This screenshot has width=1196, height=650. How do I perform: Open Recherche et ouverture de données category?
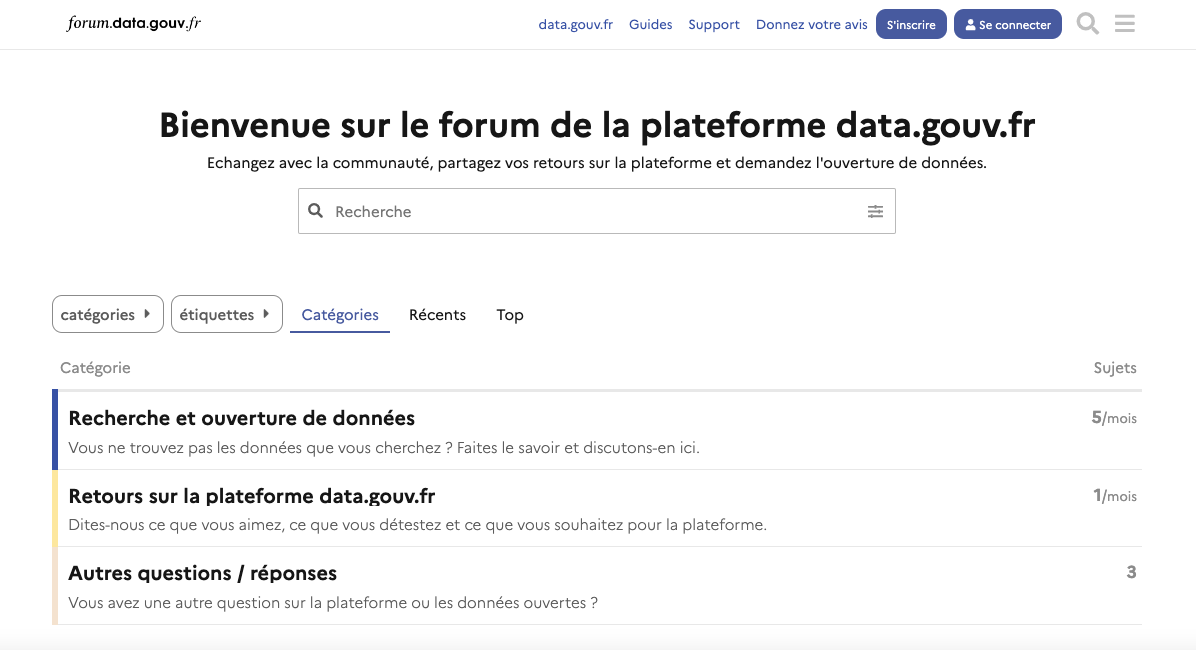point(242,418)
